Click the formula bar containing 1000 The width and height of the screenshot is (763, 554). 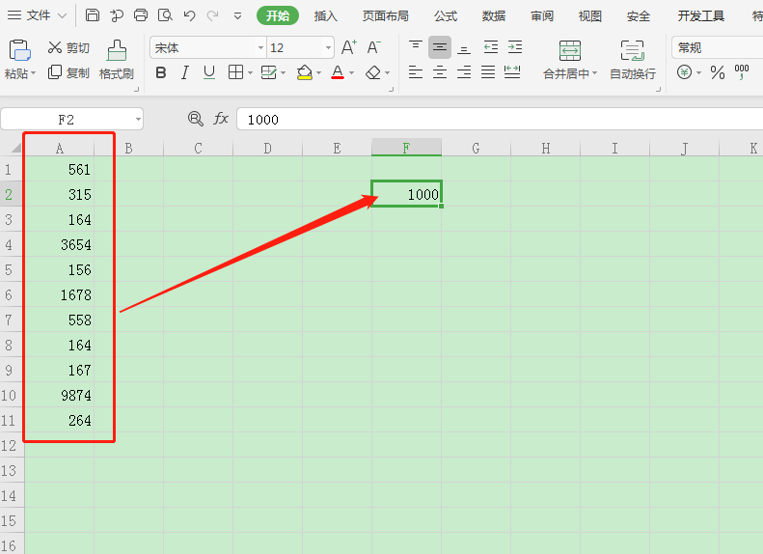[500, 119]
